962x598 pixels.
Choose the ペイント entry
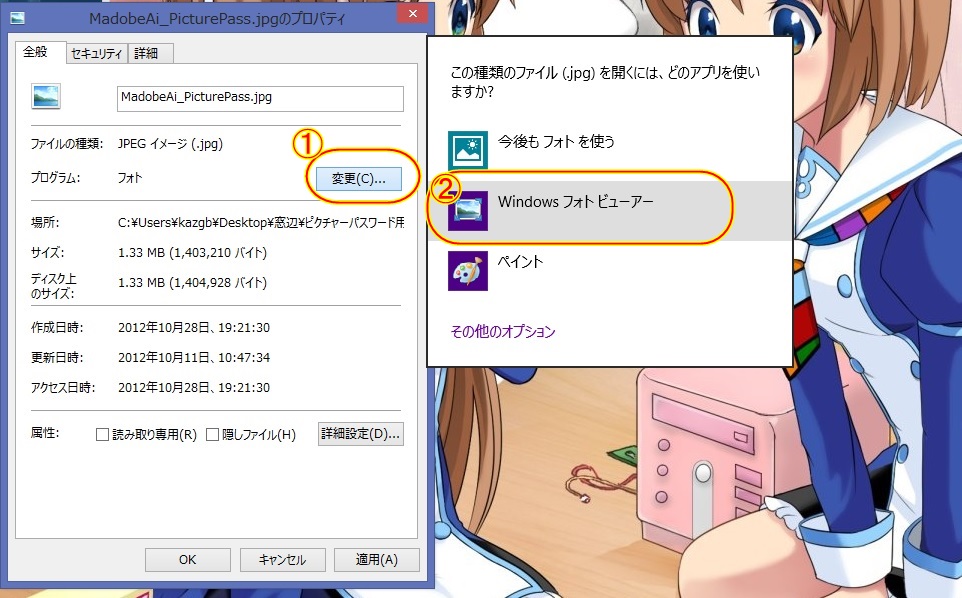610,270
